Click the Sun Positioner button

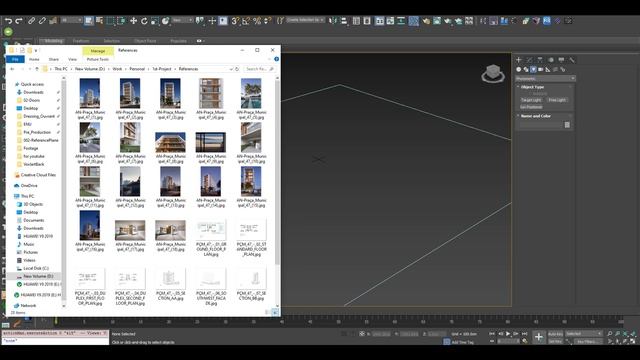pos(531,107)
